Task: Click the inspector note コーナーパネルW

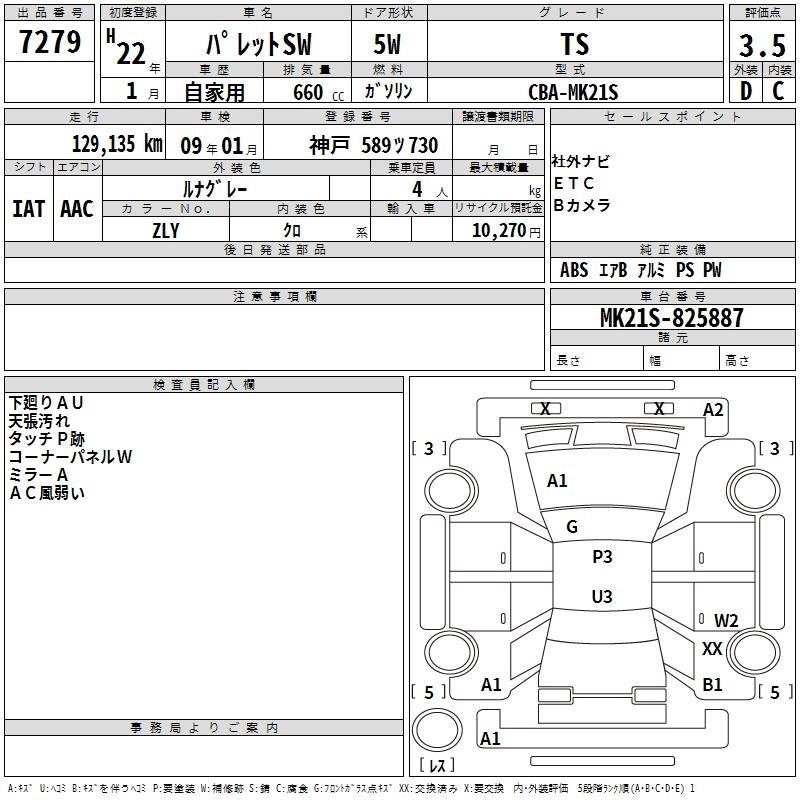Action: click(x=71, y=456)
